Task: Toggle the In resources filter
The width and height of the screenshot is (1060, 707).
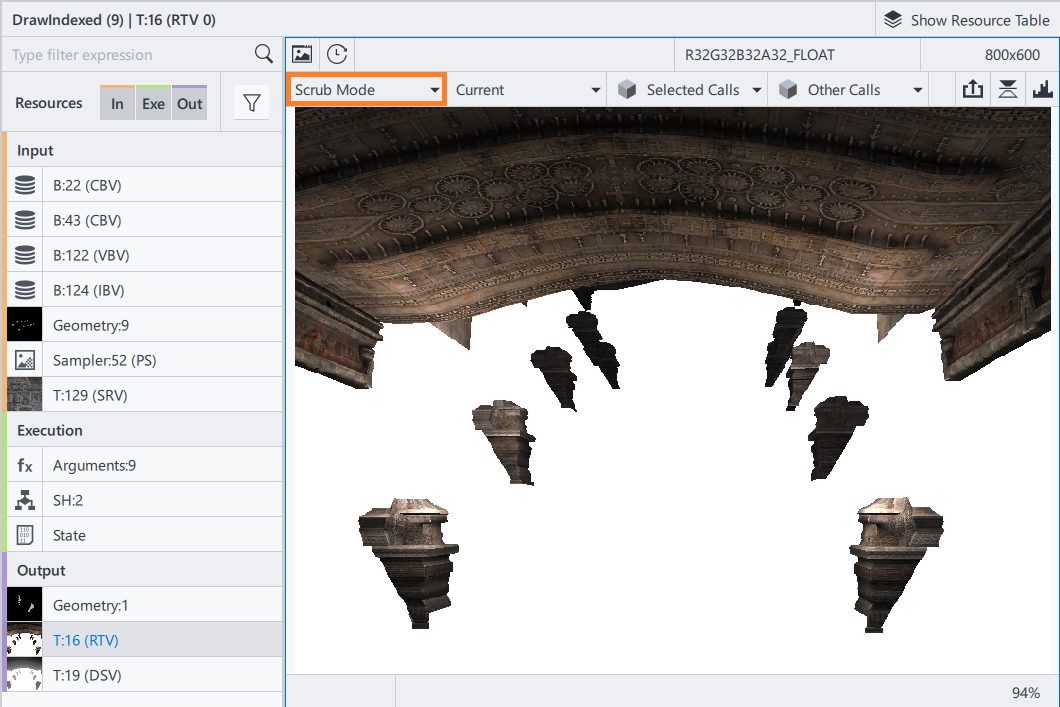Action: [x=117, y=103]
